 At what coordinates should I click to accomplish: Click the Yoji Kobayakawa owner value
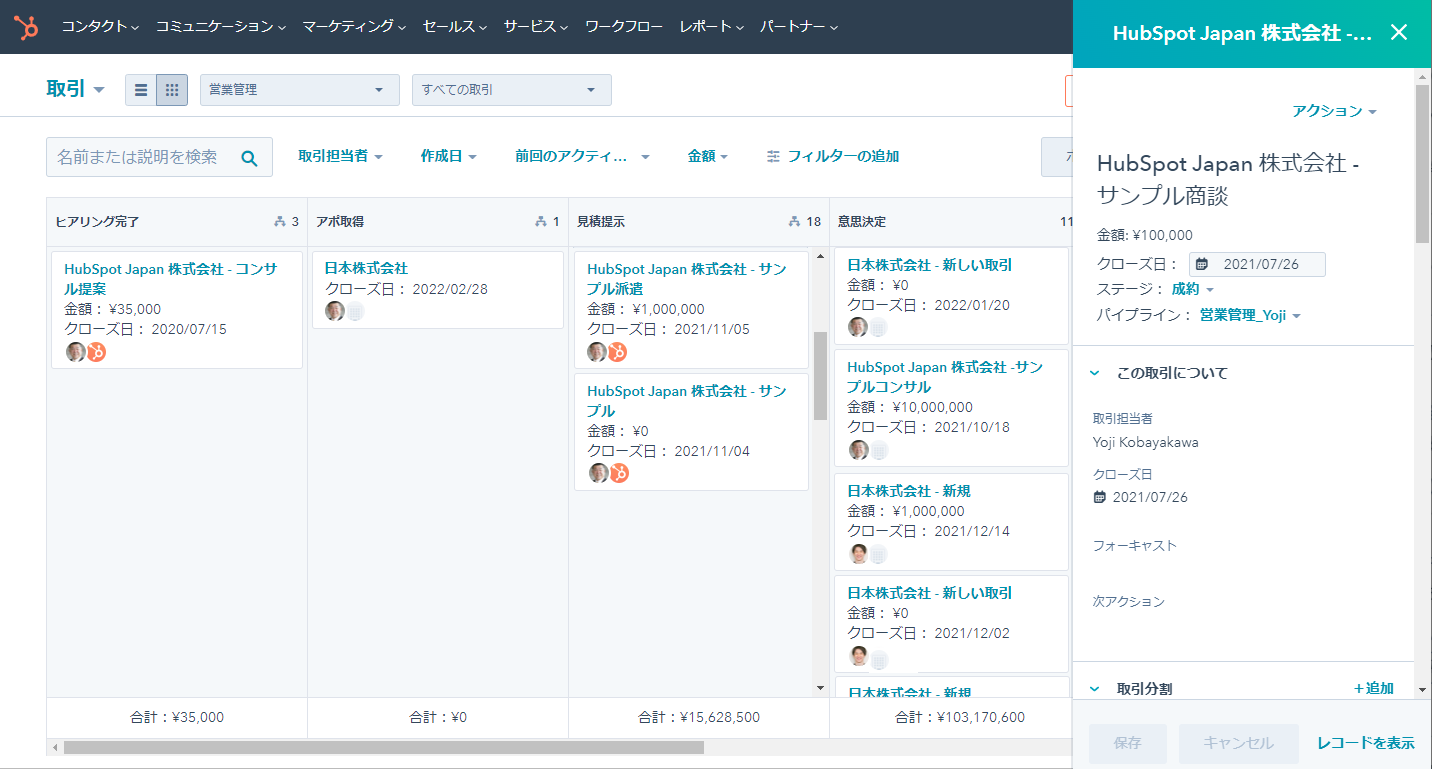[x=1146, y=442]
